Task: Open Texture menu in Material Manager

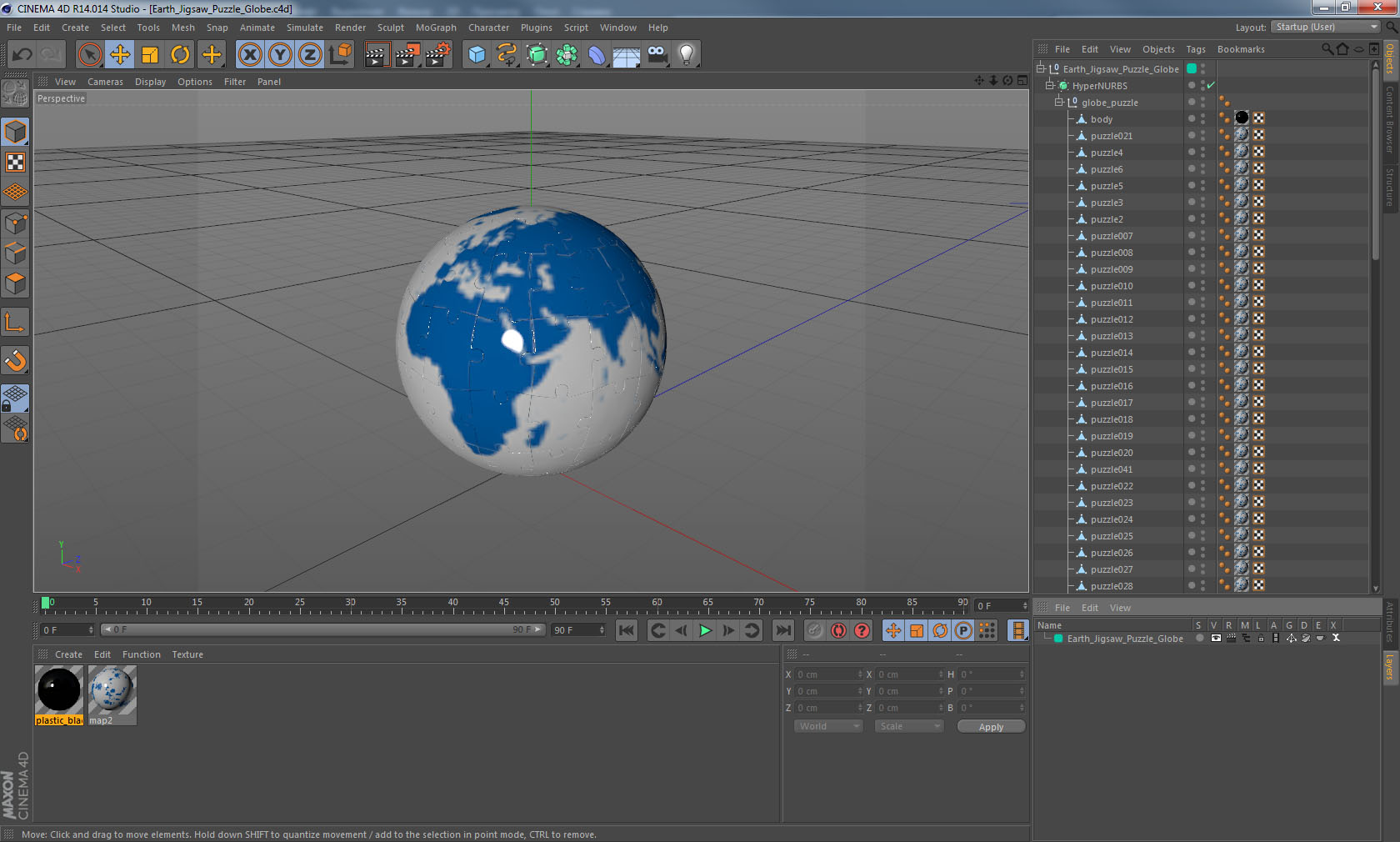Action: point(187,654)
